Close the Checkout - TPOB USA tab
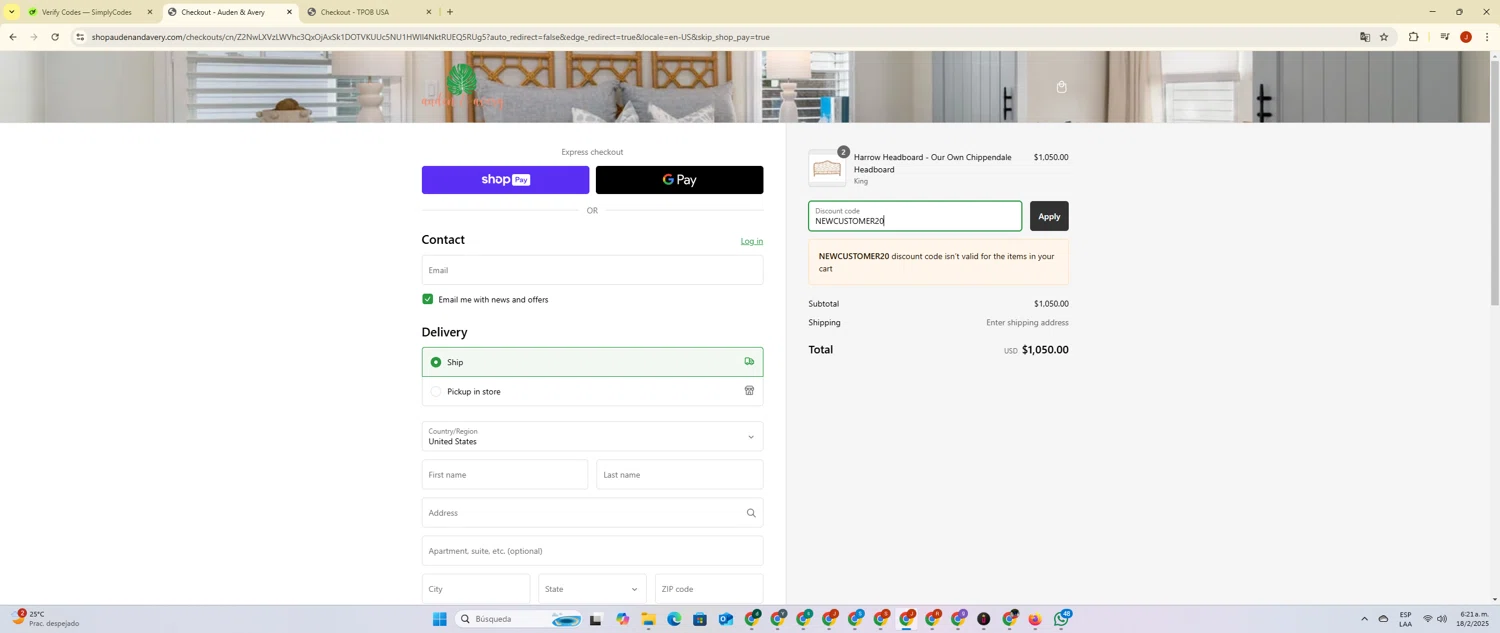 [x=429, y=12]
